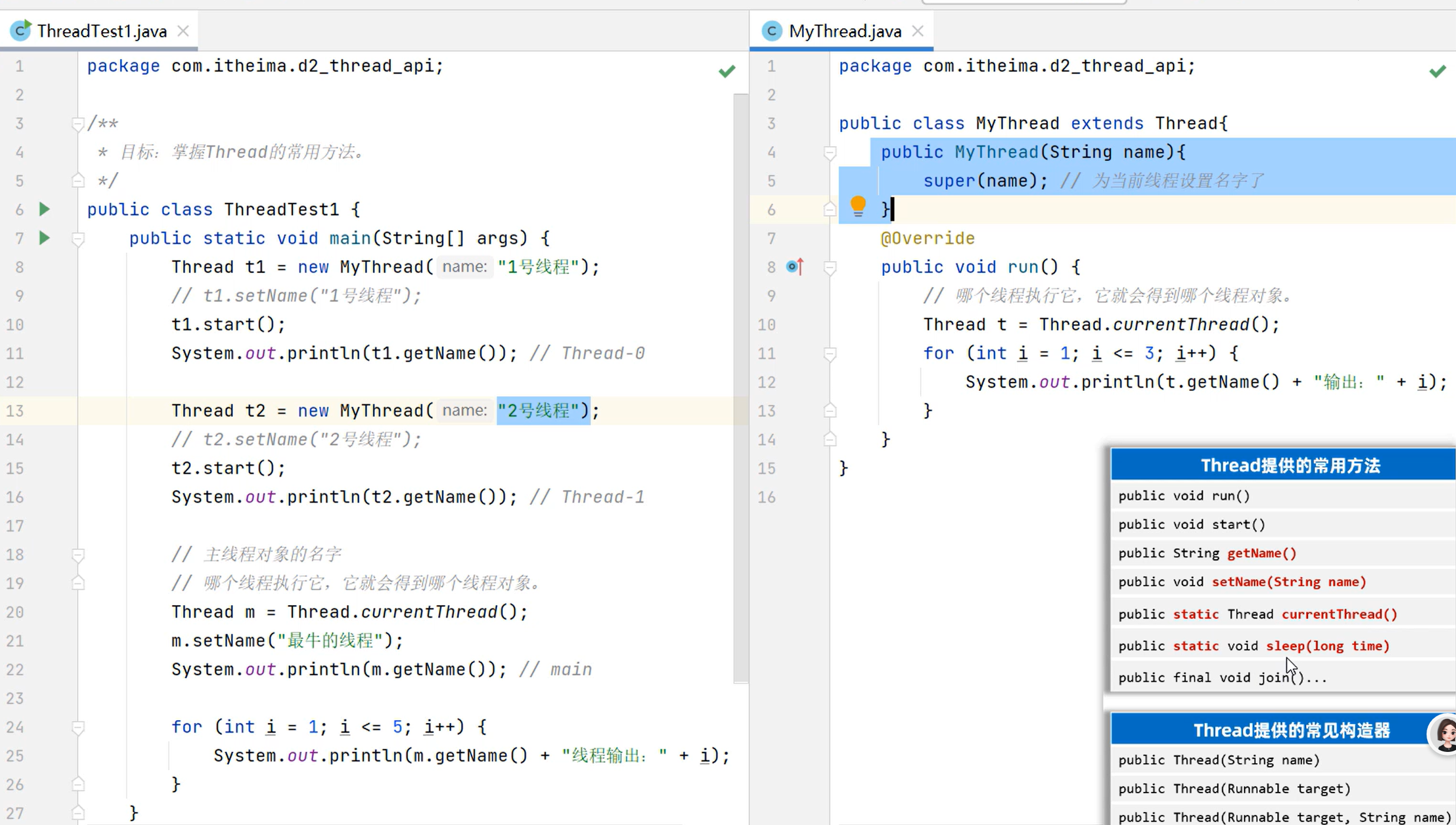The height and width of the screenshot is (825, 1456).
Task: Collapse the main method fold marker
Action: pyautogui.click(x=78, y=239)
